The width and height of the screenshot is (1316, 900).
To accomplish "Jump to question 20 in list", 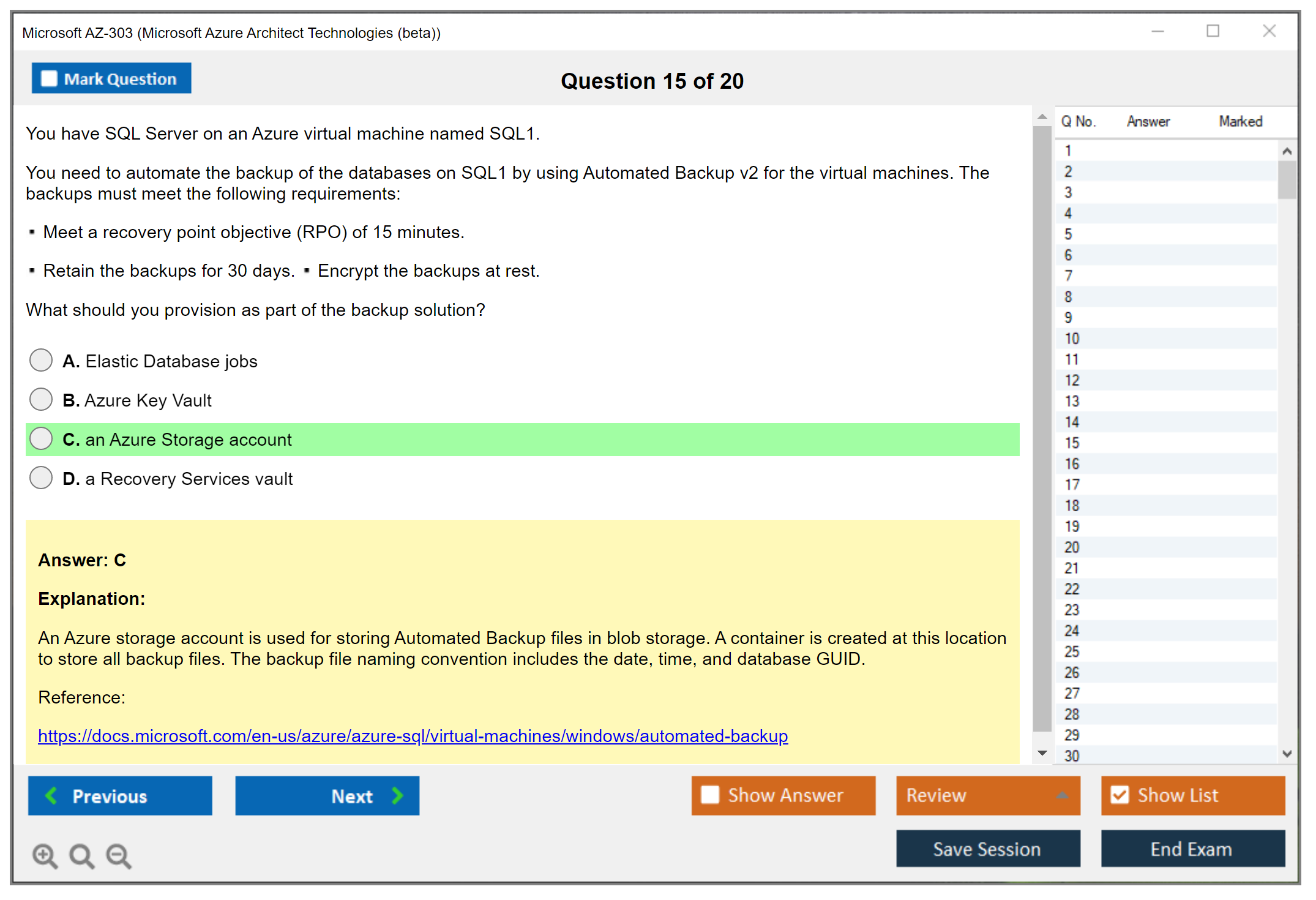I will [x=1072, y=547].
